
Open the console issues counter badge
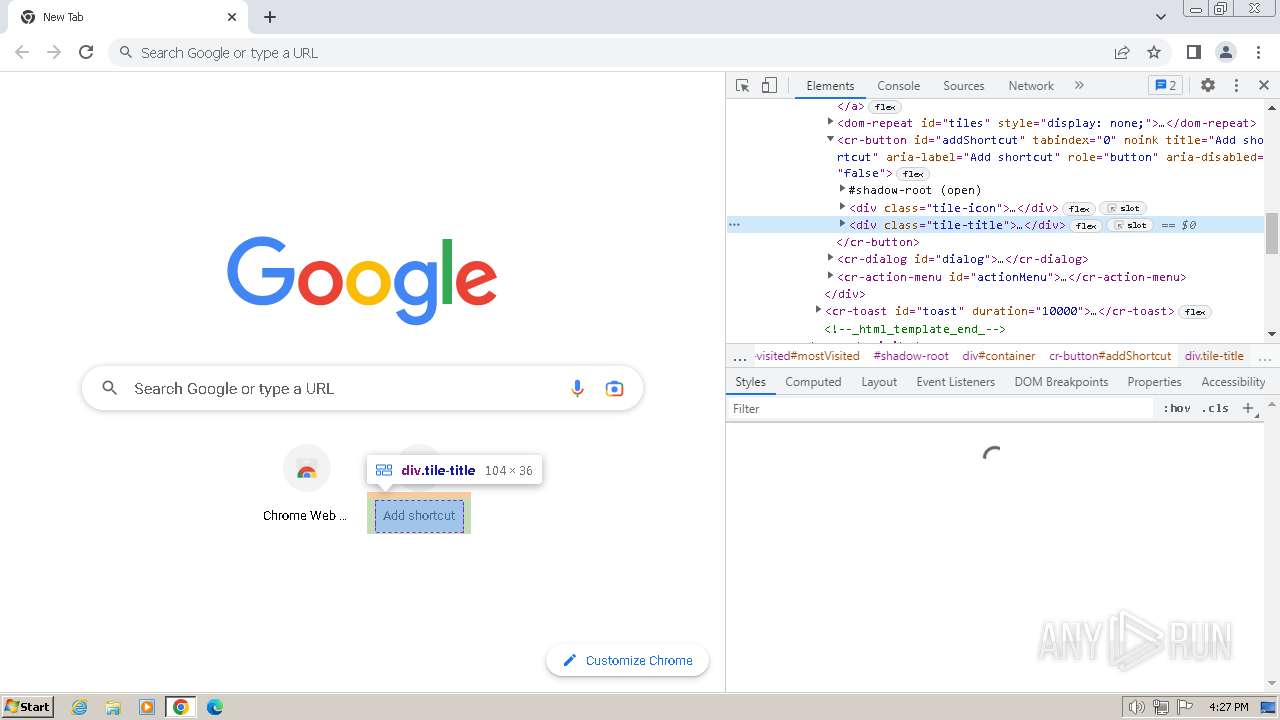pyautogui.click(x=1165, y=86)
